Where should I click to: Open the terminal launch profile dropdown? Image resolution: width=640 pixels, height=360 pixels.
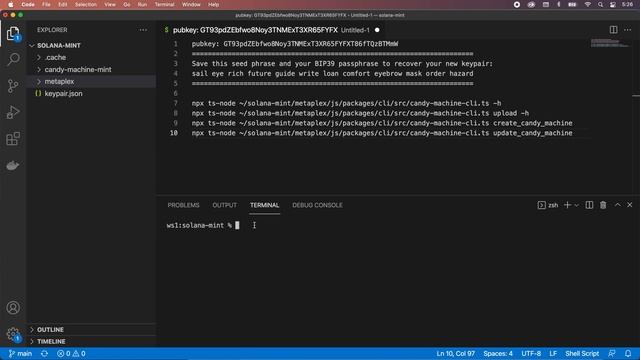576,205
